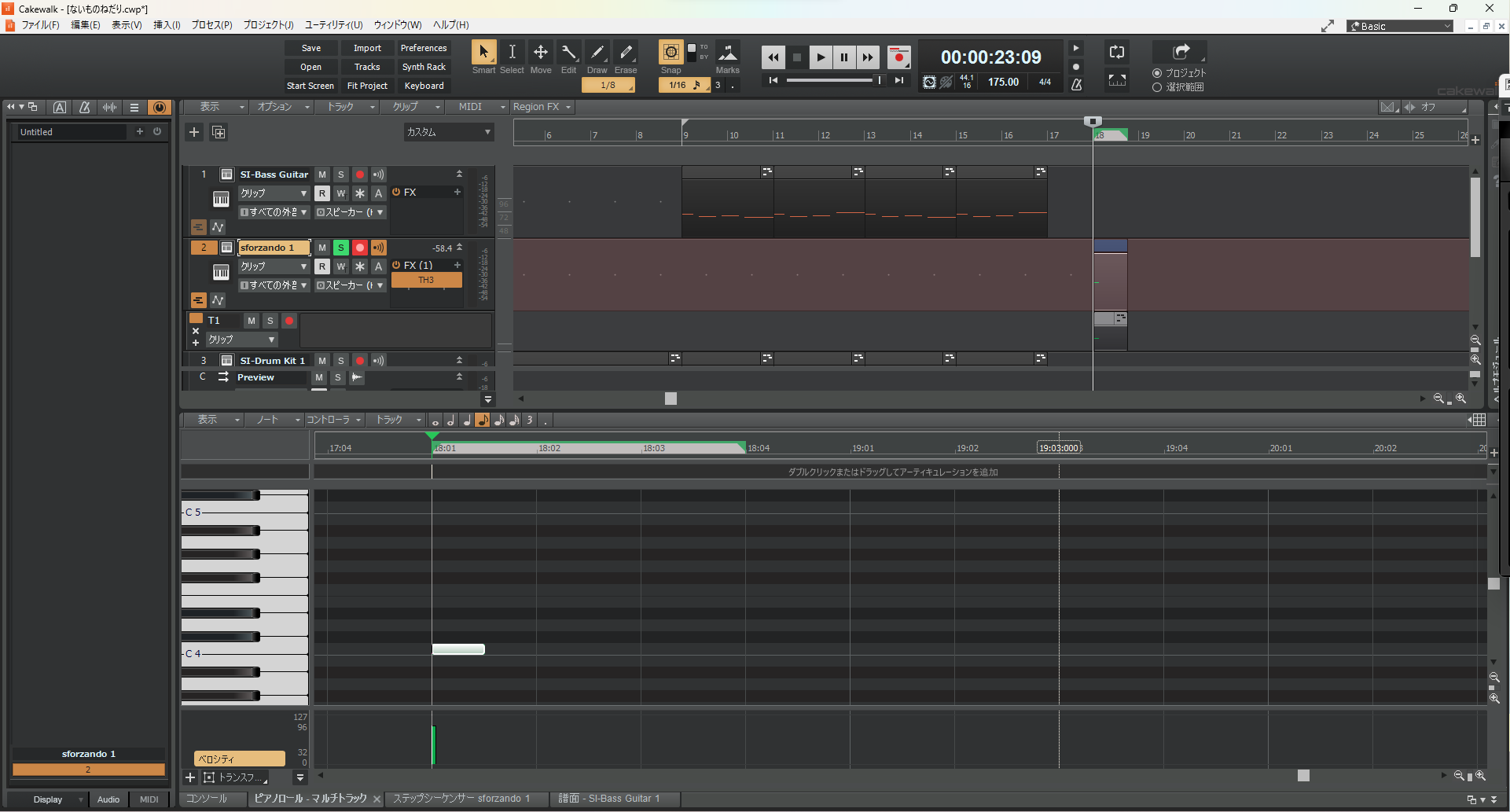Open the 編集(E) menu
The image size is (1510, 812).
click(x=86, y=25)
